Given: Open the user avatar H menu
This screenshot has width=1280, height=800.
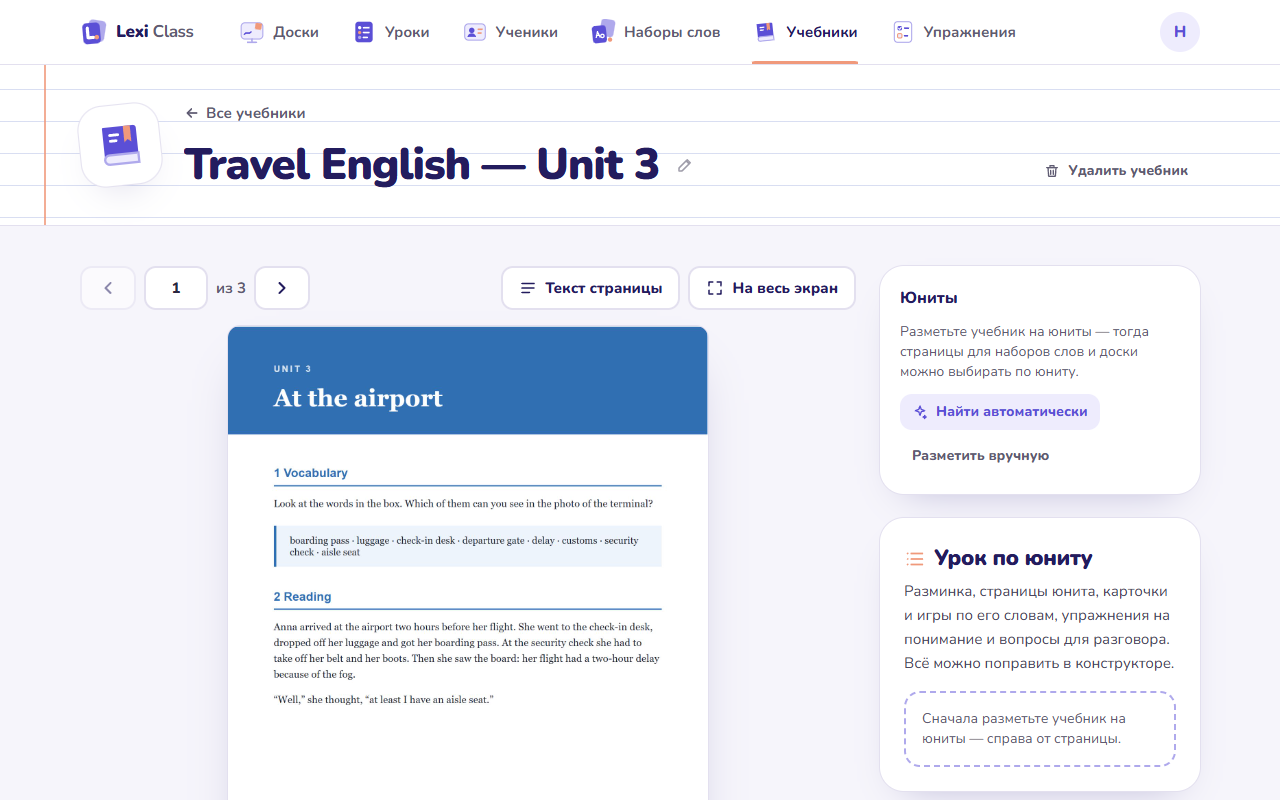Looking at the screenshot, I should 1180,32.
